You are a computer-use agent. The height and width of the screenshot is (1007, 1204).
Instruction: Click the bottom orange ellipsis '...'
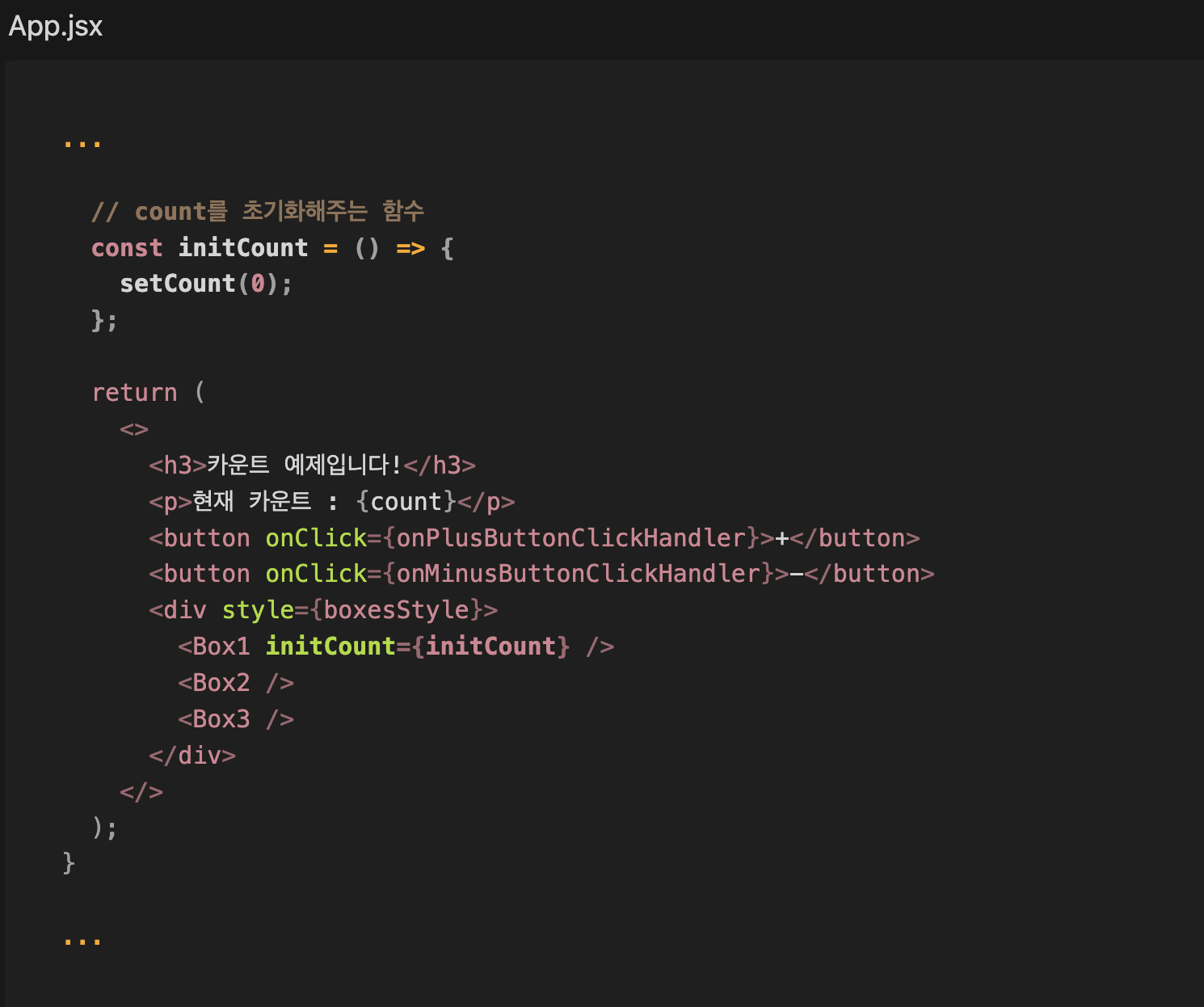coord(82,941)
